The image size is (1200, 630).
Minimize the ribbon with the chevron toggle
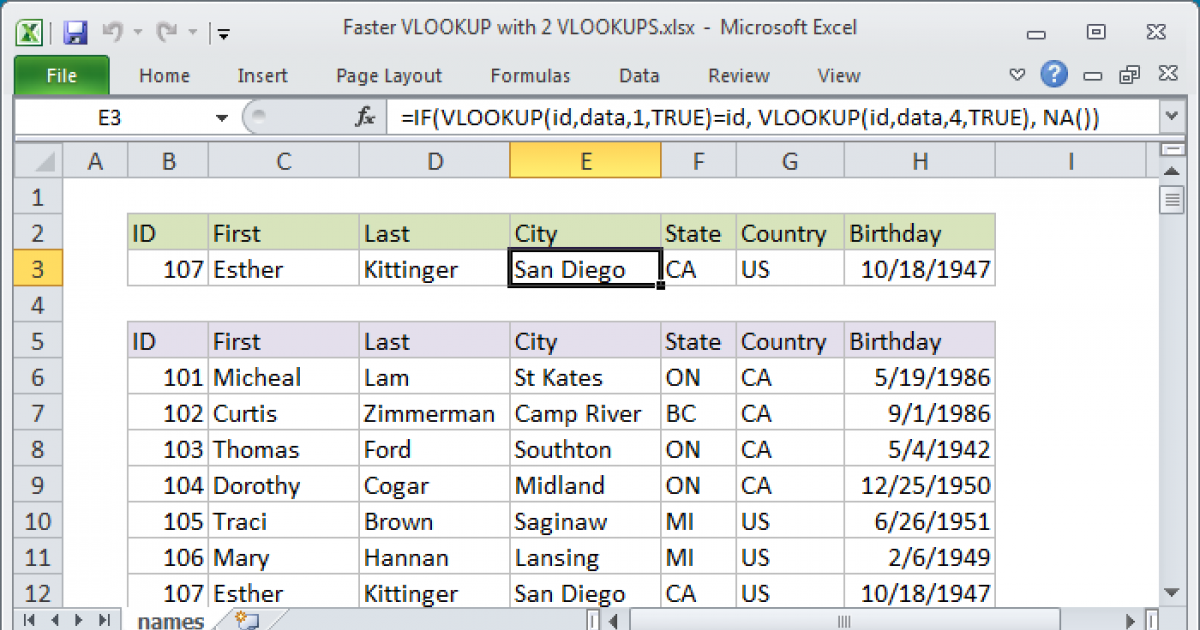(x=1017, y=75)
